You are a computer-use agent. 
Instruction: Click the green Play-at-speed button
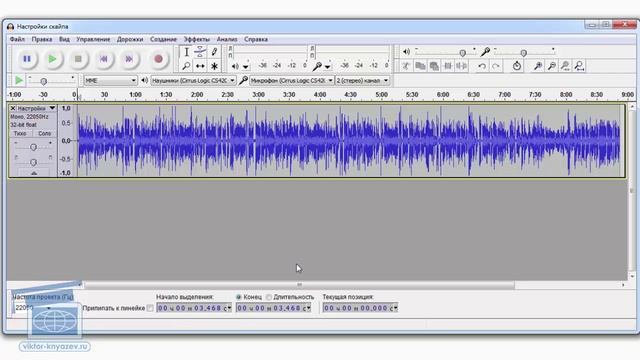(18, 80)
